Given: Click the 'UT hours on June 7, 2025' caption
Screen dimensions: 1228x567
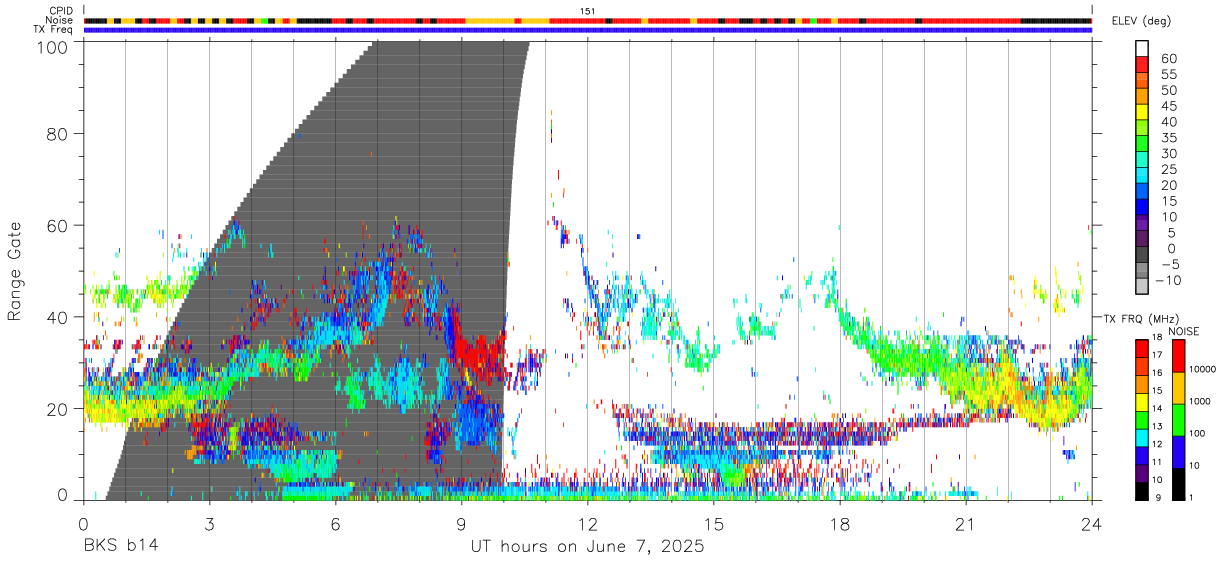Looking at the screenshot, I should coord(587,547).
